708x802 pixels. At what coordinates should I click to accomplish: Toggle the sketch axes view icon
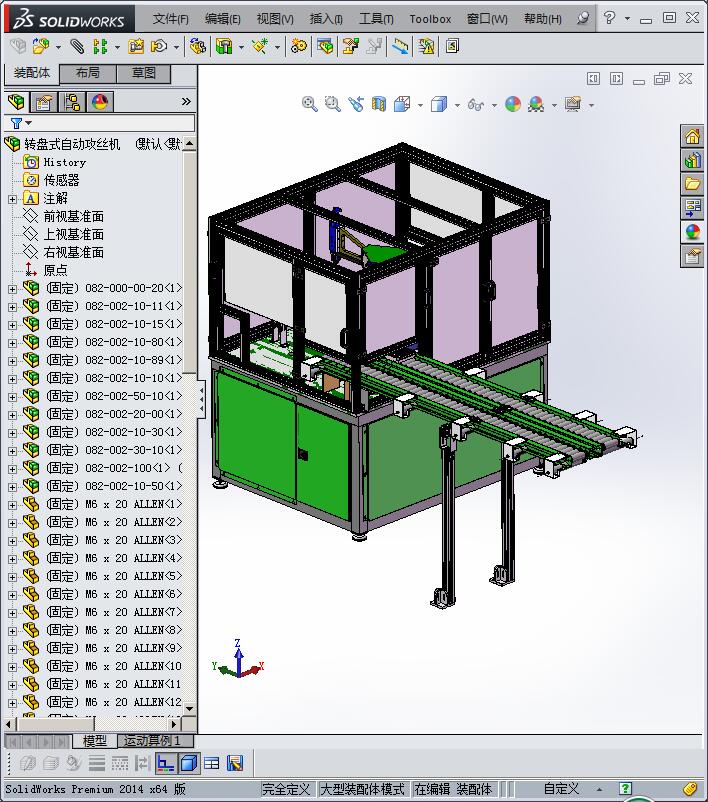tap(165, 764)
